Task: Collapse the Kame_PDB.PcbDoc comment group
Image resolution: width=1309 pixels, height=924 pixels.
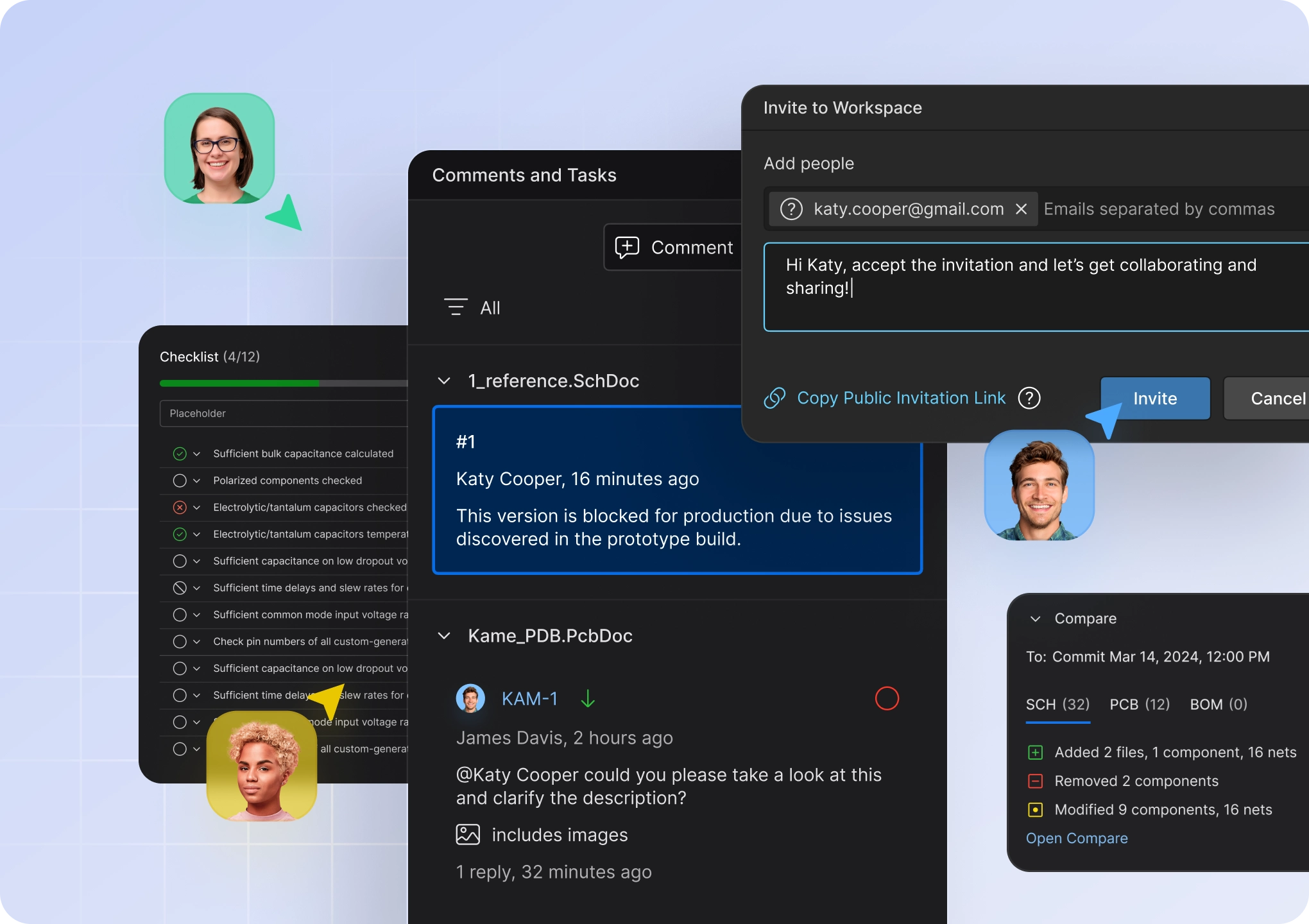Action: pyautogui.click(x=443, y=636)
